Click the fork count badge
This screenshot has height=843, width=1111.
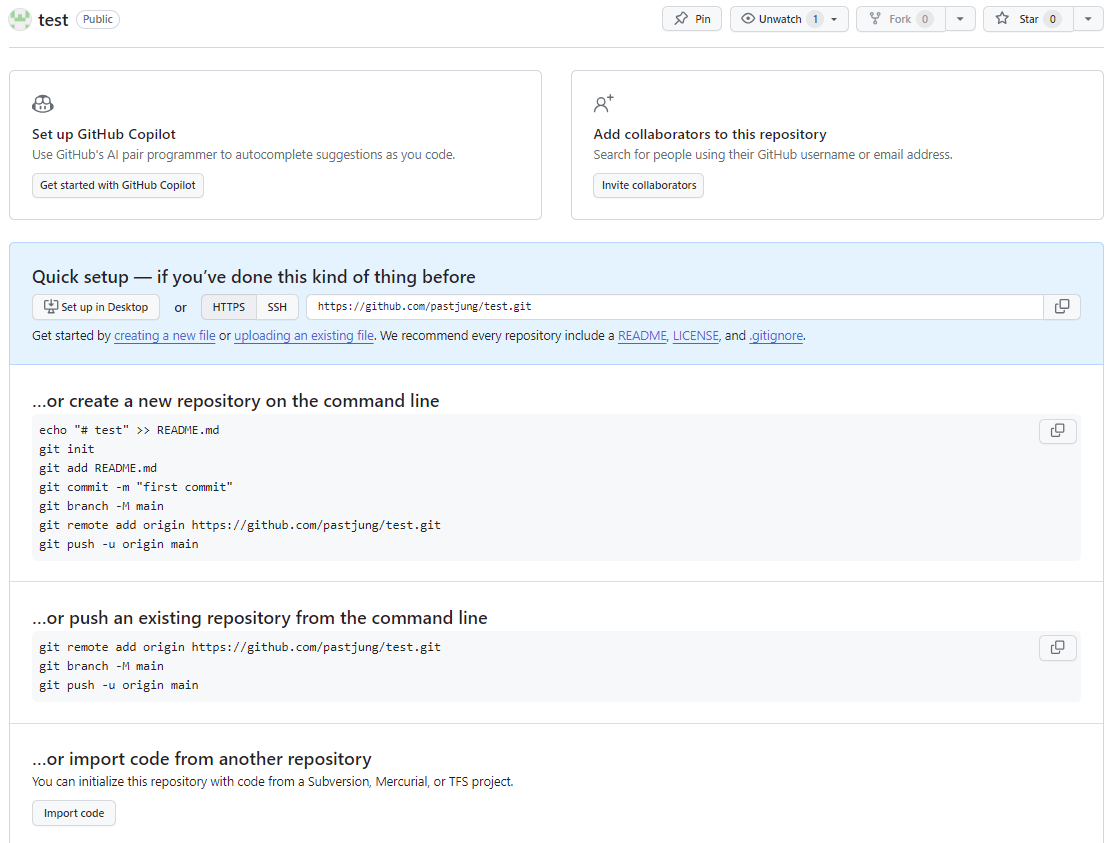[925, 19]
